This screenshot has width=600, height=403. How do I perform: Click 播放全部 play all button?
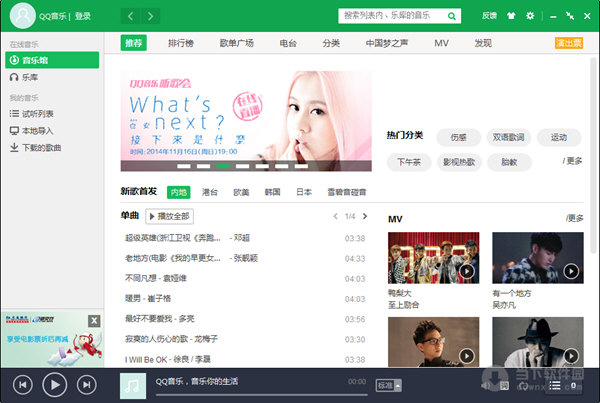(x=170, y=216)
